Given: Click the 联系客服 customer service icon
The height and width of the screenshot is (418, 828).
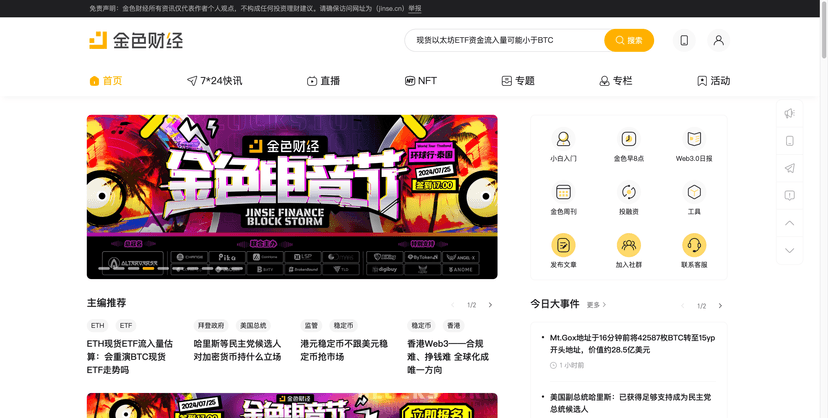Looking at the screenshot, I should [694, 246].
